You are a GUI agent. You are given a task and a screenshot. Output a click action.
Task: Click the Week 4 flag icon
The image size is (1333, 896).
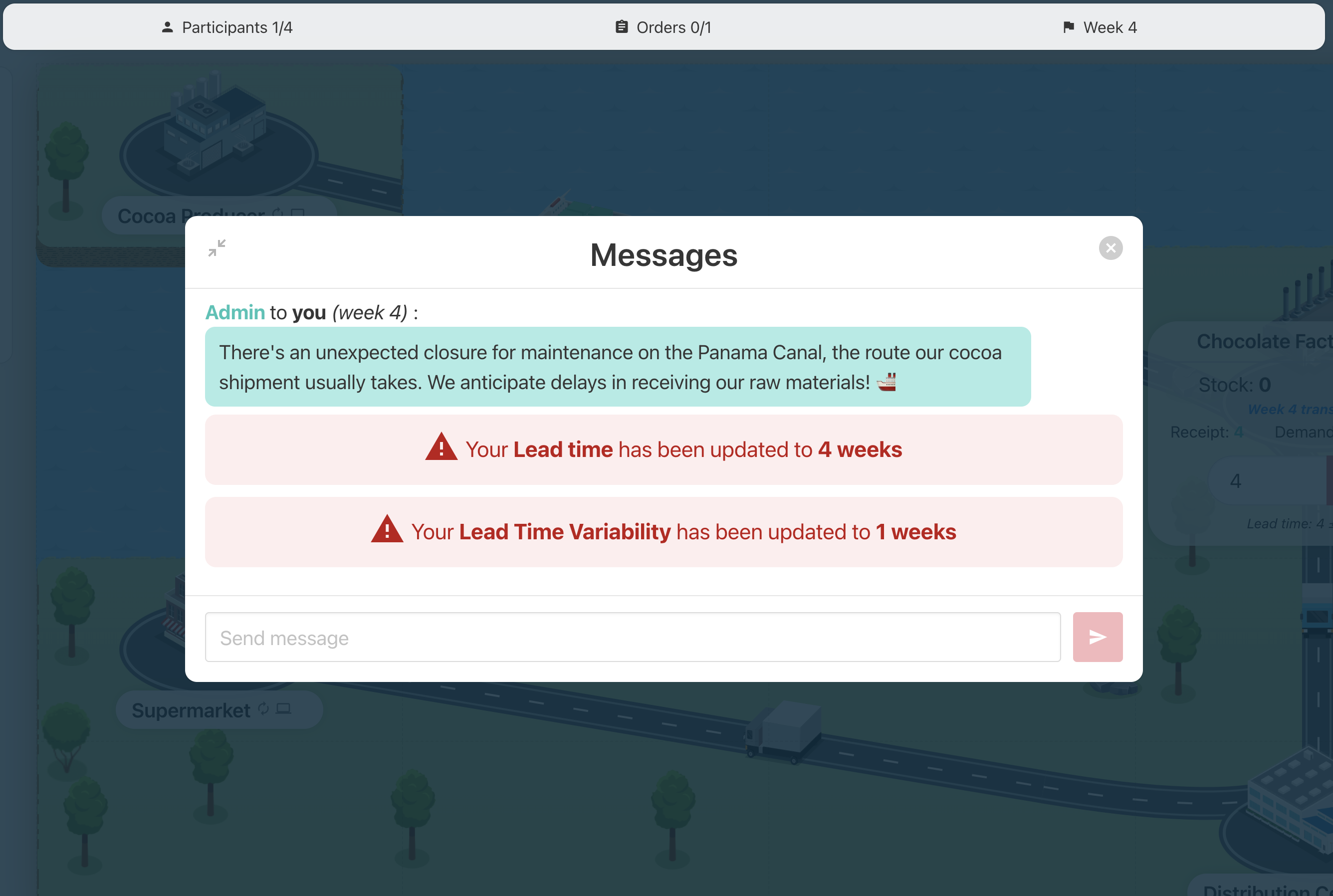(1068, 27)
